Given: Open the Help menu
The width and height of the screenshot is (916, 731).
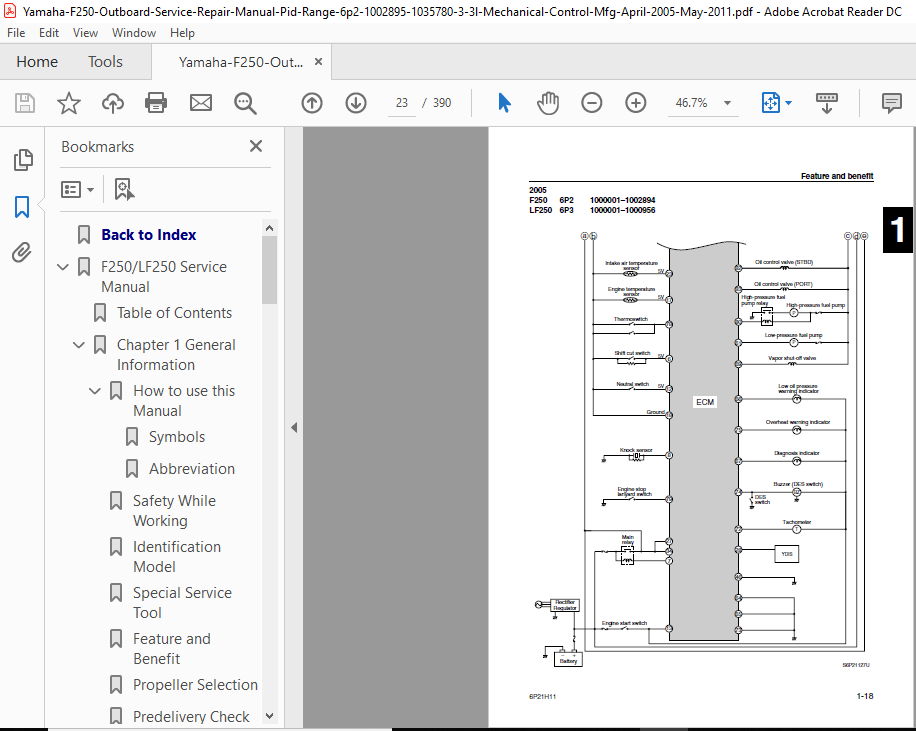Looking at the screenshot, I should pos(182,33).
